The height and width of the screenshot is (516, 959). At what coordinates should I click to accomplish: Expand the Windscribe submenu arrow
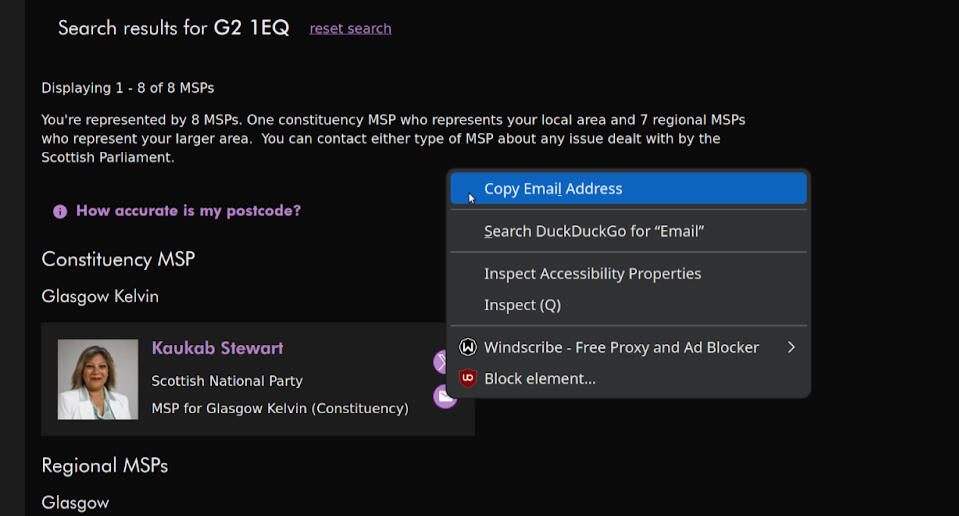coord(791,348)
